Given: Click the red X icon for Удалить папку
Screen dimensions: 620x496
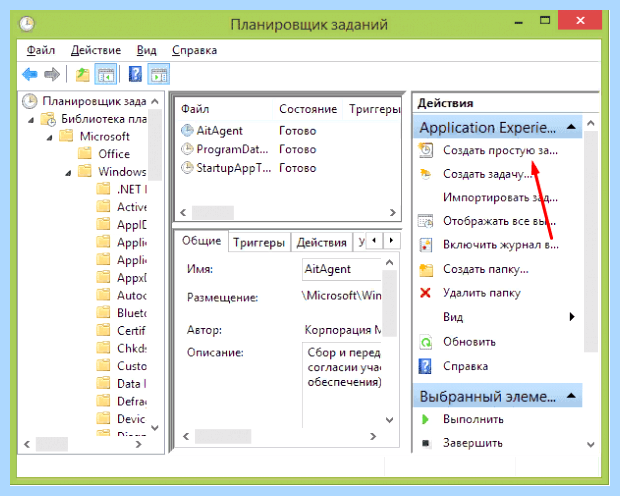Looking at the screenshot, I should click(425, 293).
